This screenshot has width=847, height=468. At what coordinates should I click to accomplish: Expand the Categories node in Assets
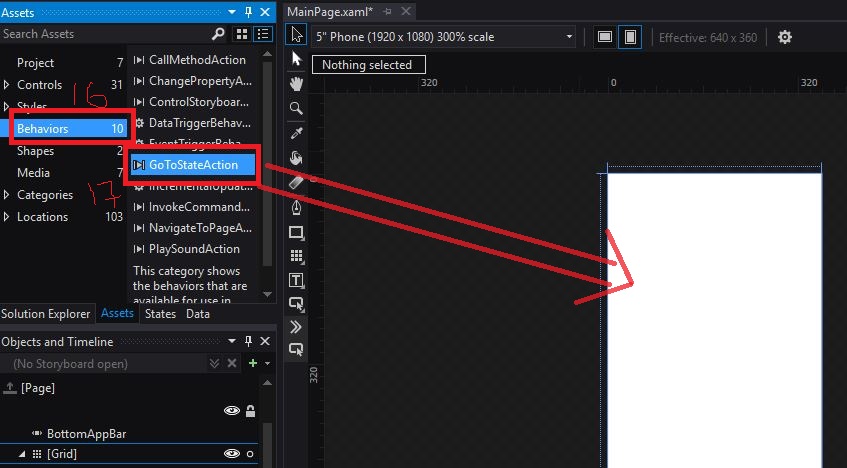6,195
